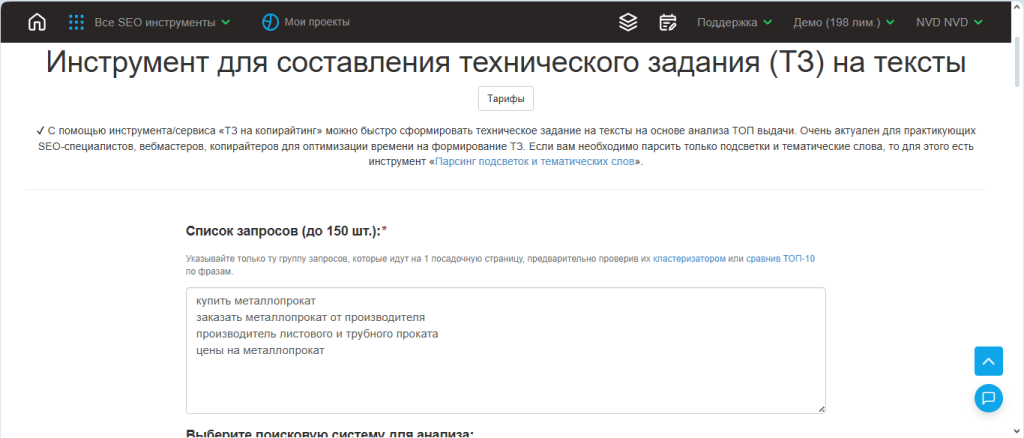1024x438 pixels.
Task: Open the NVD NVD account dropdown
Action: pos(949,22)
